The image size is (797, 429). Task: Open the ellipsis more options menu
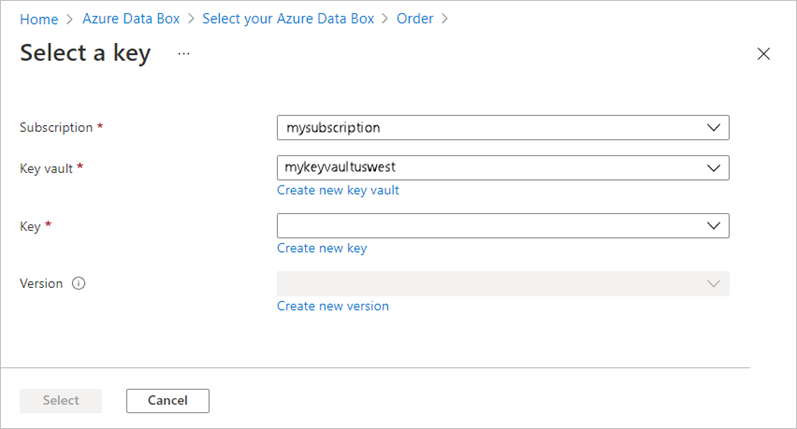(183, 53)
